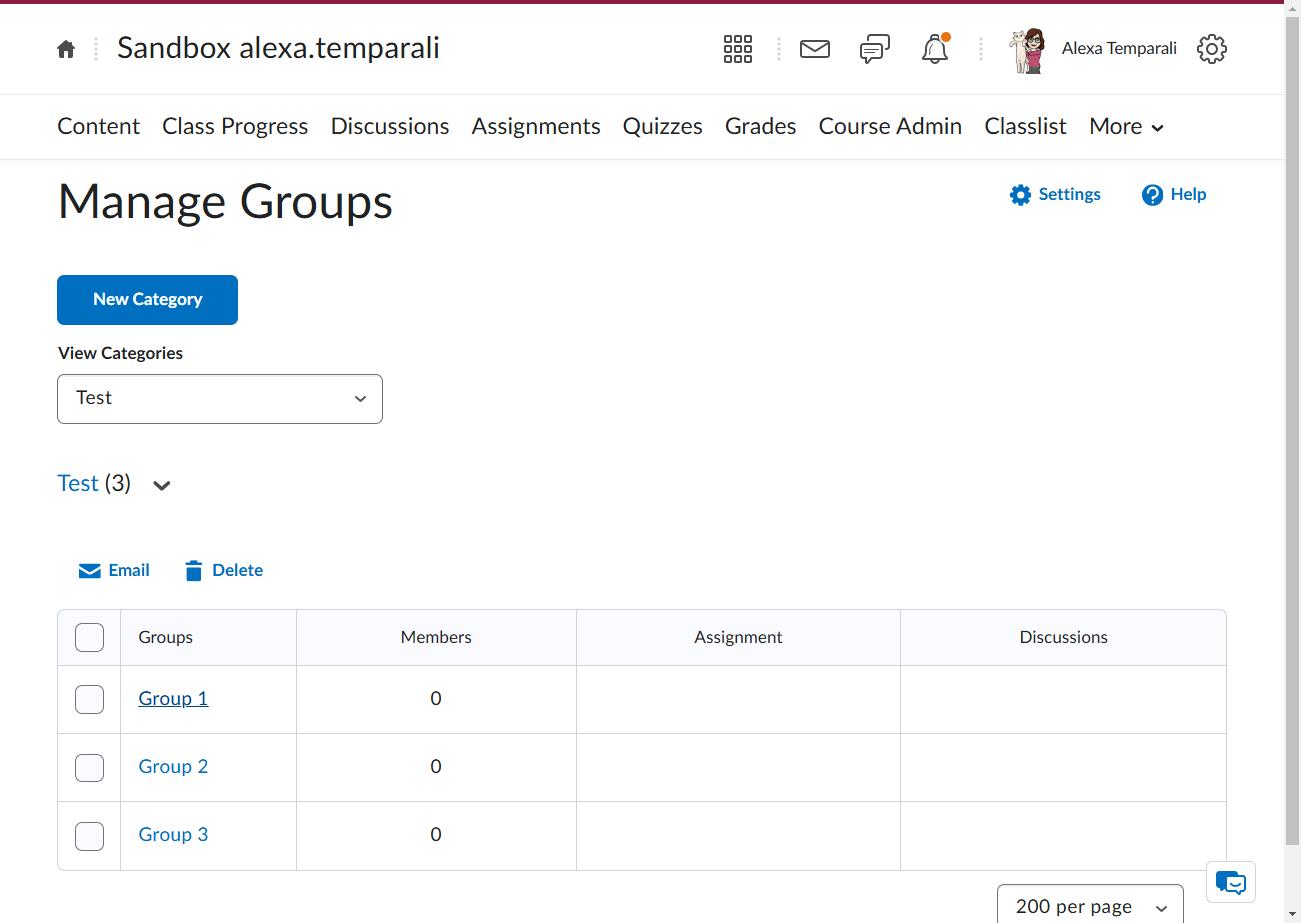Open Classlist in the navbar

(1026, 127)
